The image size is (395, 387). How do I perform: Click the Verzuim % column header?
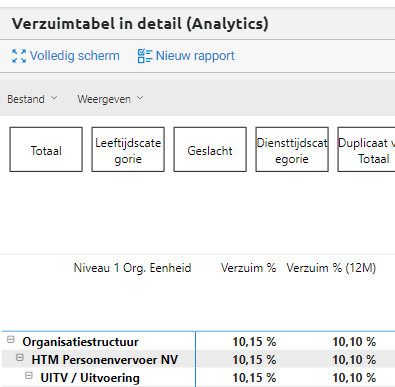[x=248, y=268]
